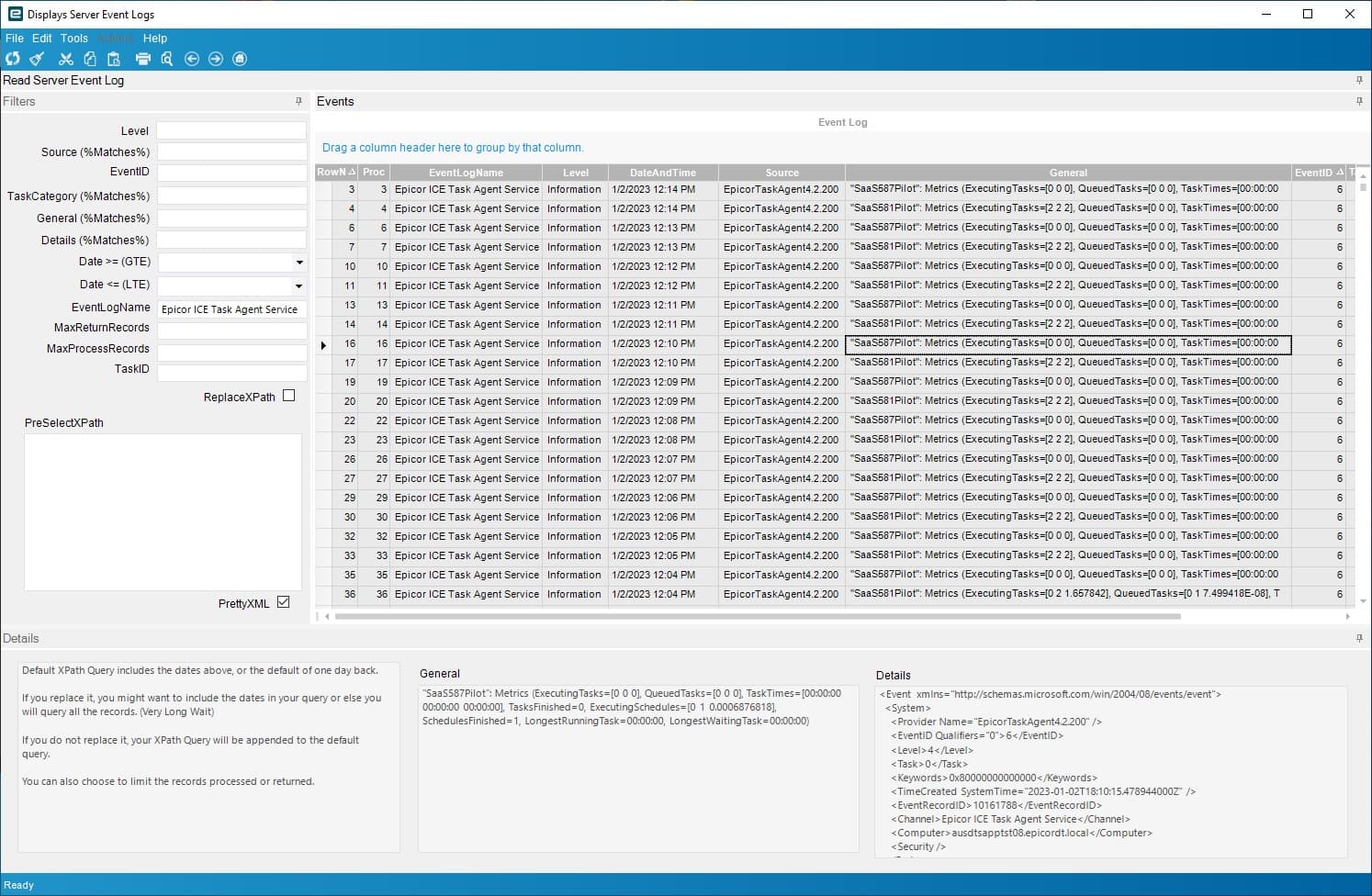This screenshot has height=896, width=1372.
Task: Click the Paste clipboard icon
Action: coord(114,59)
